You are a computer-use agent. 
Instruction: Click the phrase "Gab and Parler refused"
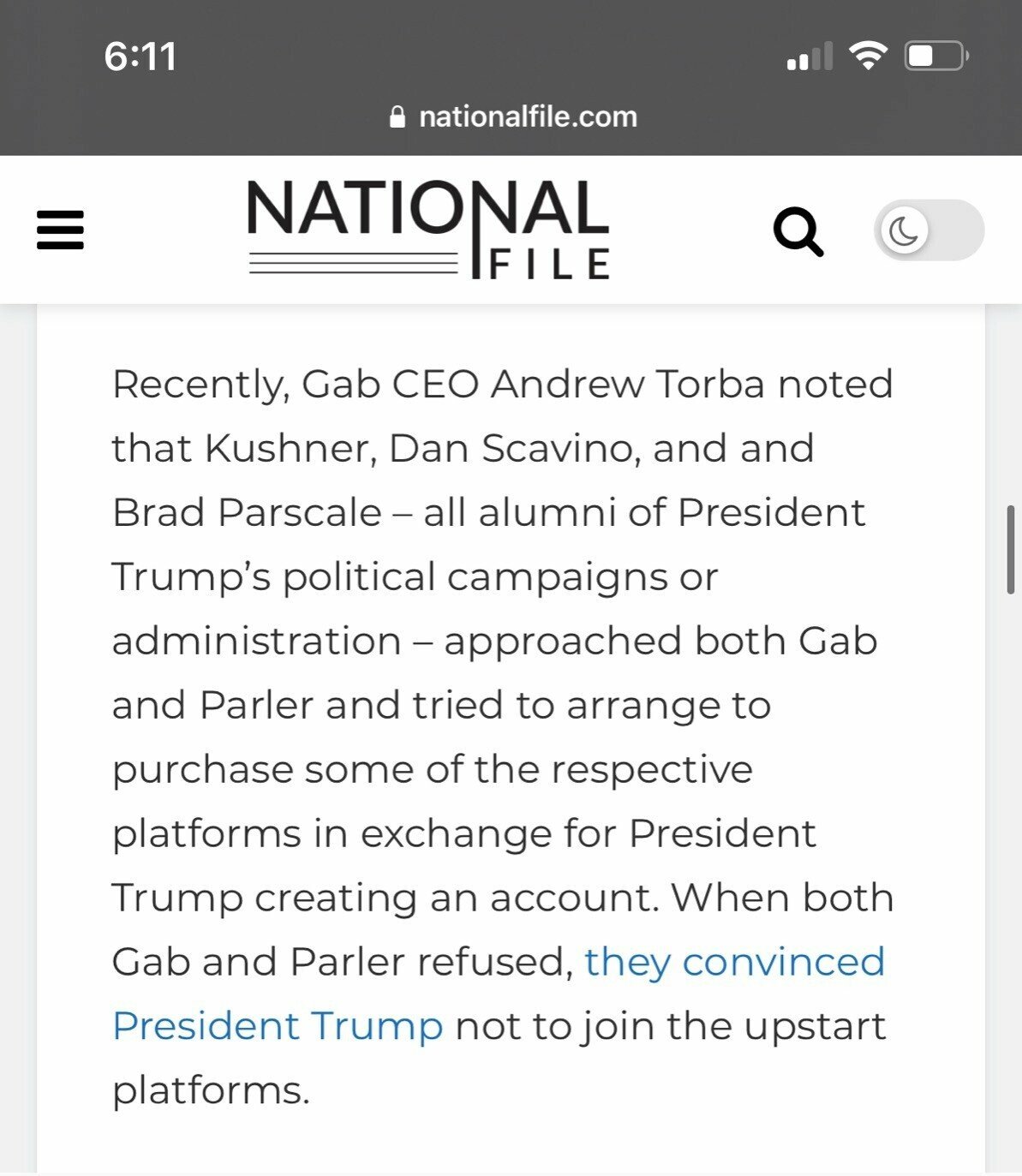(342, 962)
